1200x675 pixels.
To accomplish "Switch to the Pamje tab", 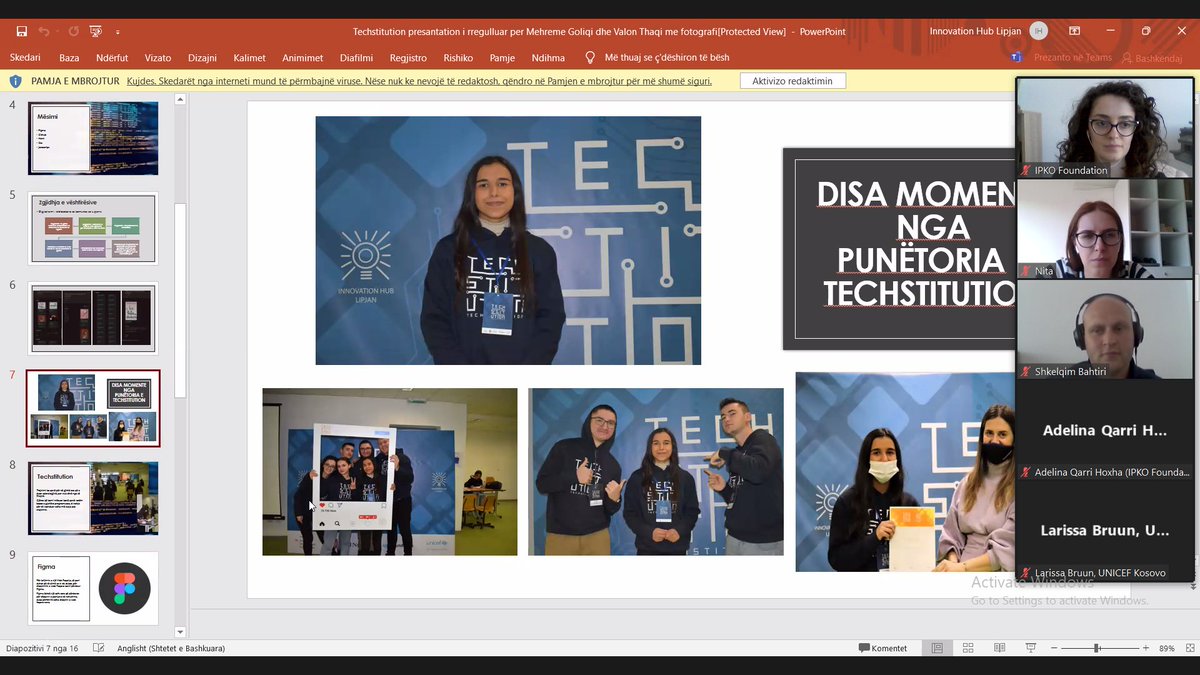I will tap(502, 58).
